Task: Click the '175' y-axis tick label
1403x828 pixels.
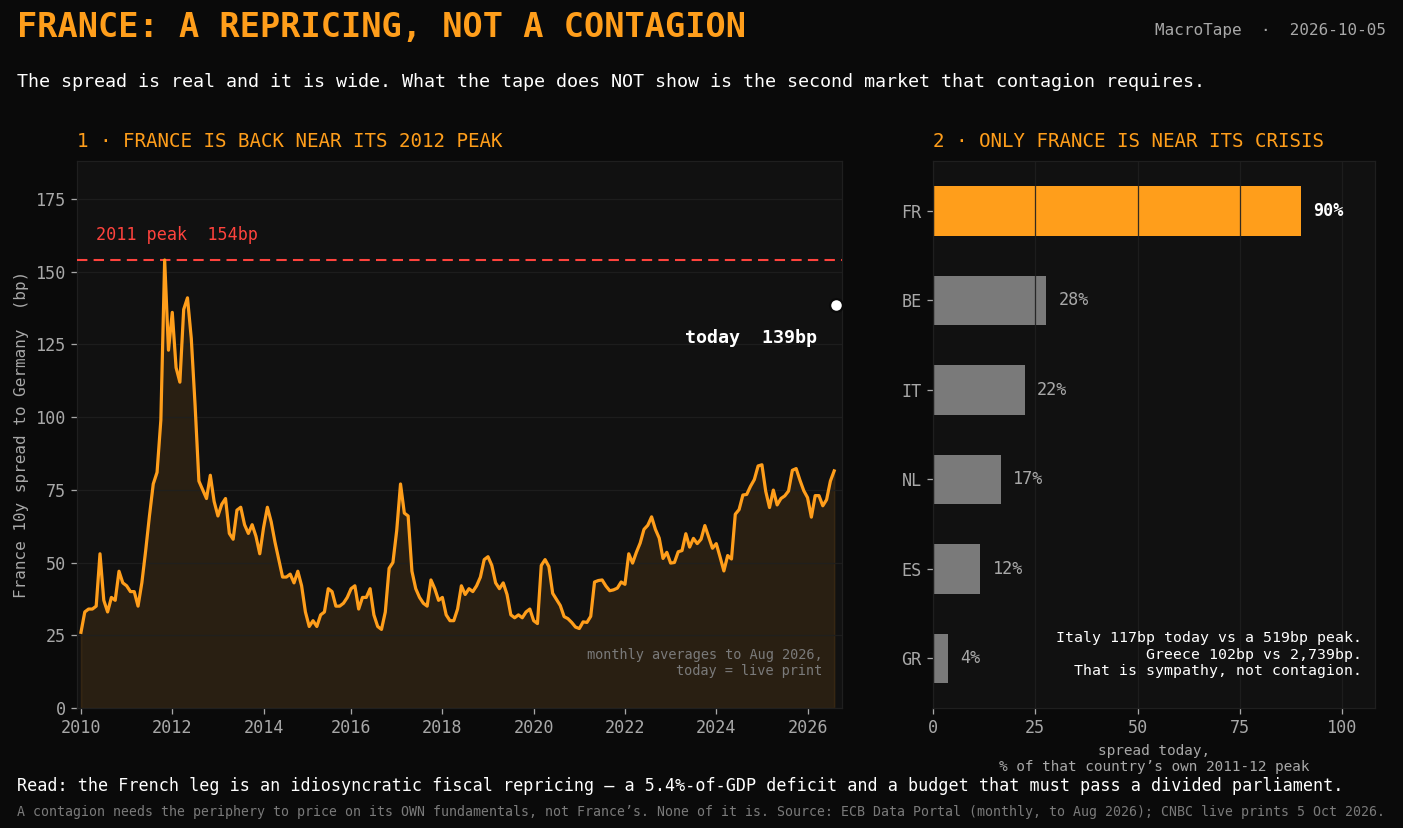Action: (50, 200)
